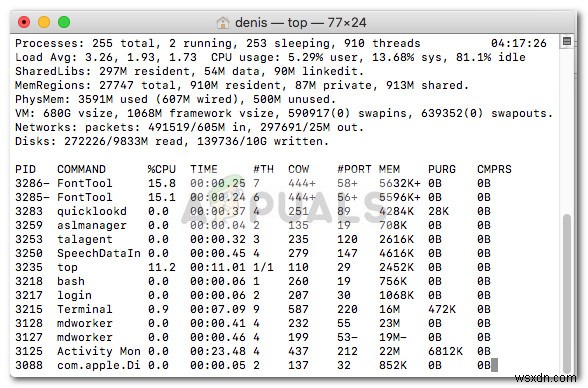Click the CMPRS column header

(x=494, y=169)
